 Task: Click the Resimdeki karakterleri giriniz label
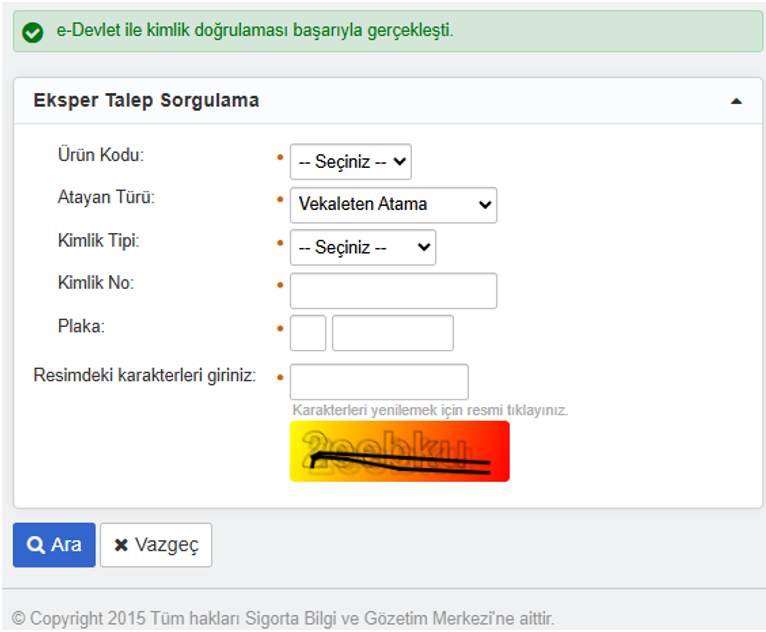pos(145,375)
